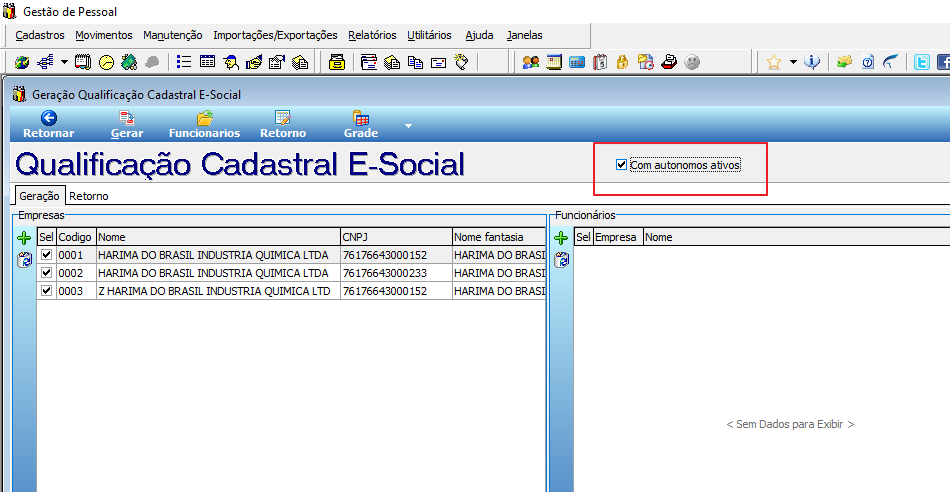Click the help document question mark icon
Image resolution: width=950 pixels, height=492 pixels.
pos(868,62)
